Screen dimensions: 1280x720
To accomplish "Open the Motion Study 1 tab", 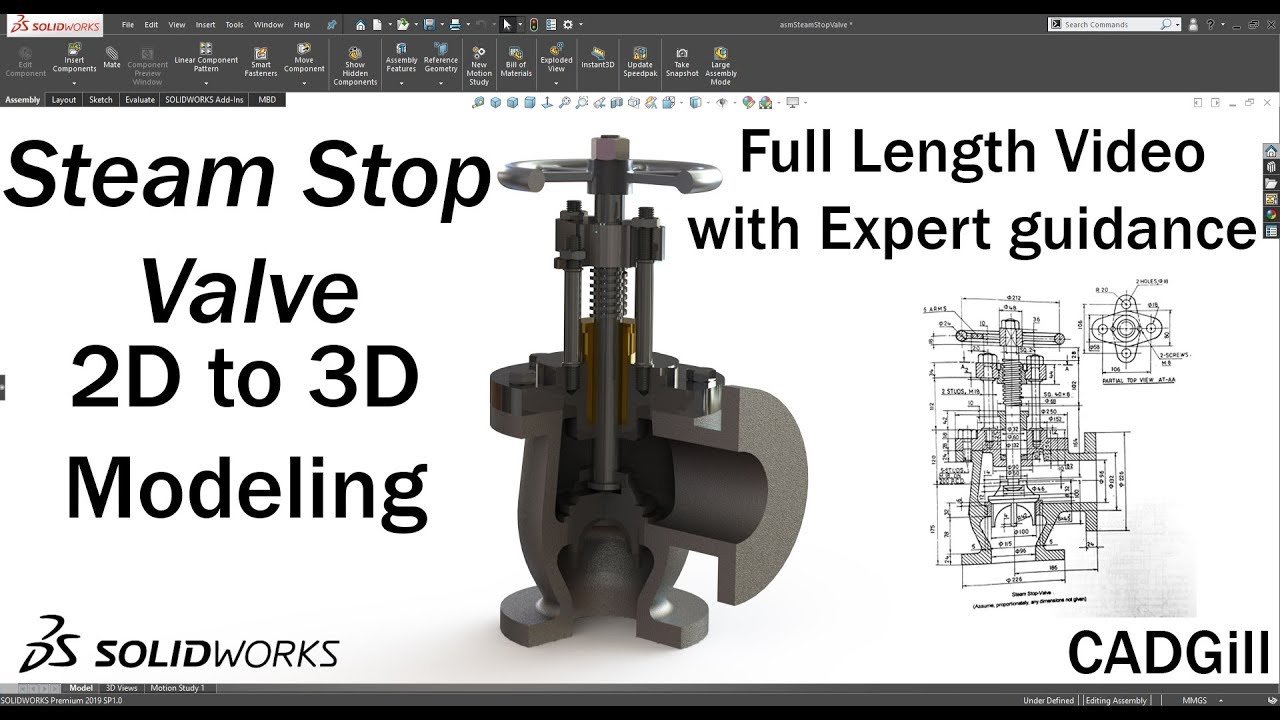I will (x=177, y=688).
